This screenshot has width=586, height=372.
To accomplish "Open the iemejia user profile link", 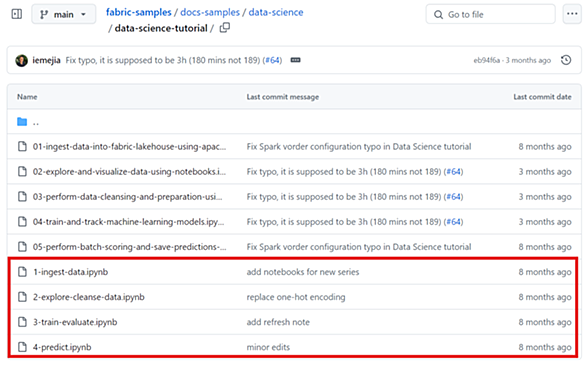I will tap(46, 60).
